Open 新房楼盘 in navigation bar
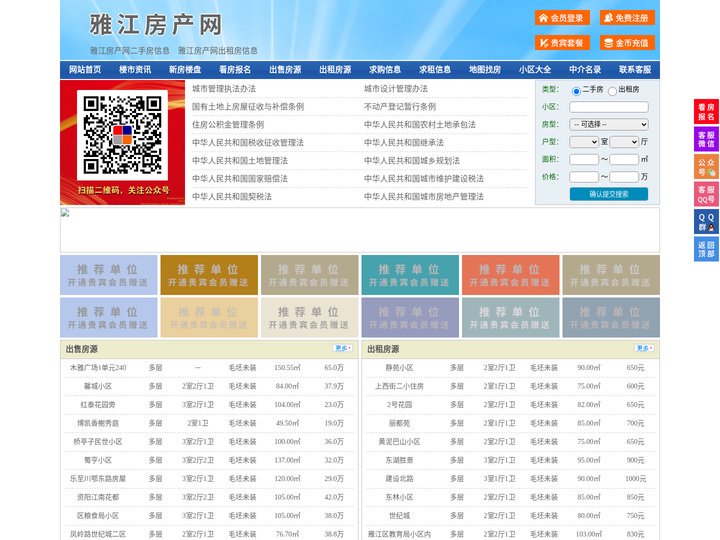 click(x=185, y=70)
